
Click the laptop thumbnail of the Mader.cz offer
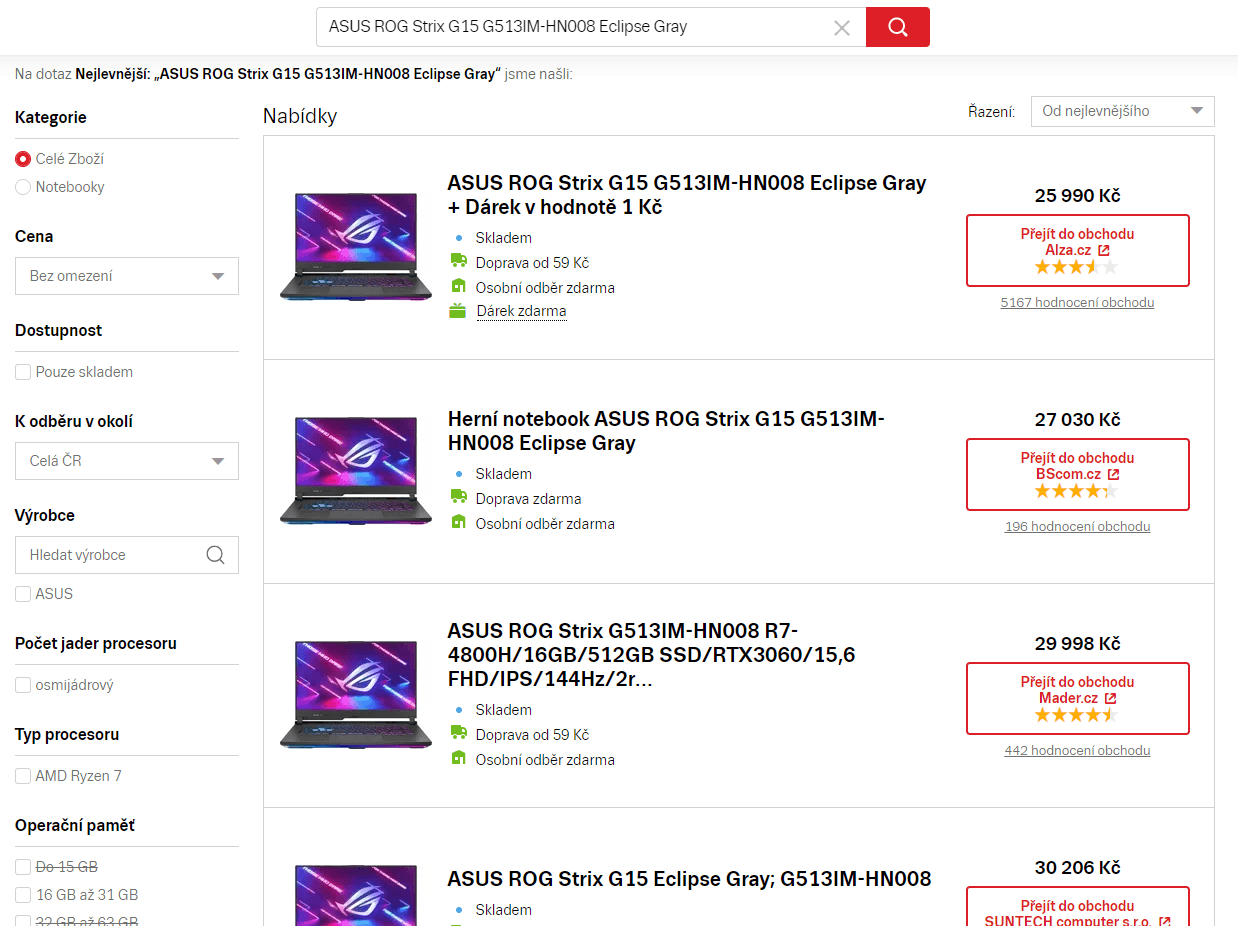356,695
